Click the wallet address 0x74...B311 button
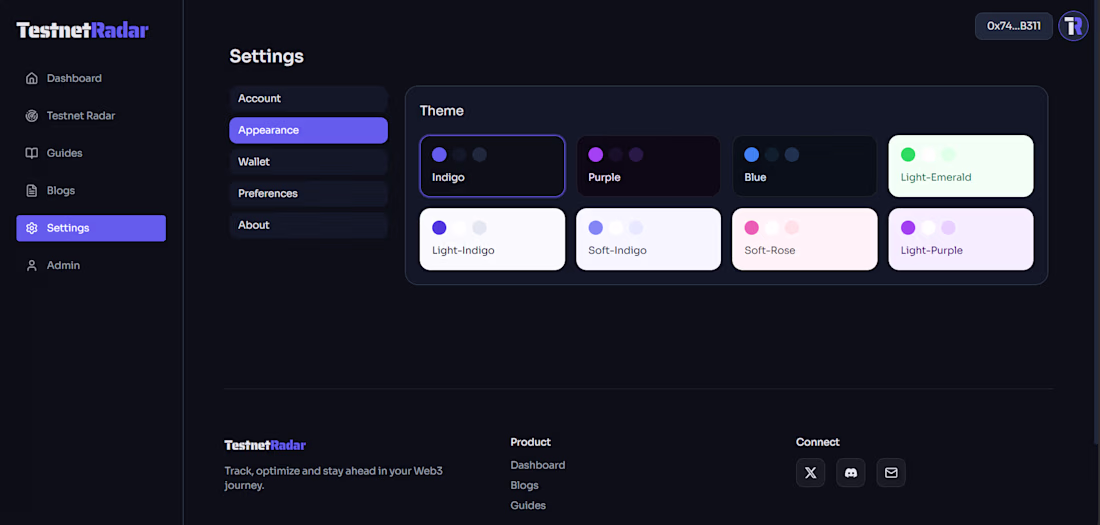The width and height of the screenshot is (1100, 525). (1014, 26)
